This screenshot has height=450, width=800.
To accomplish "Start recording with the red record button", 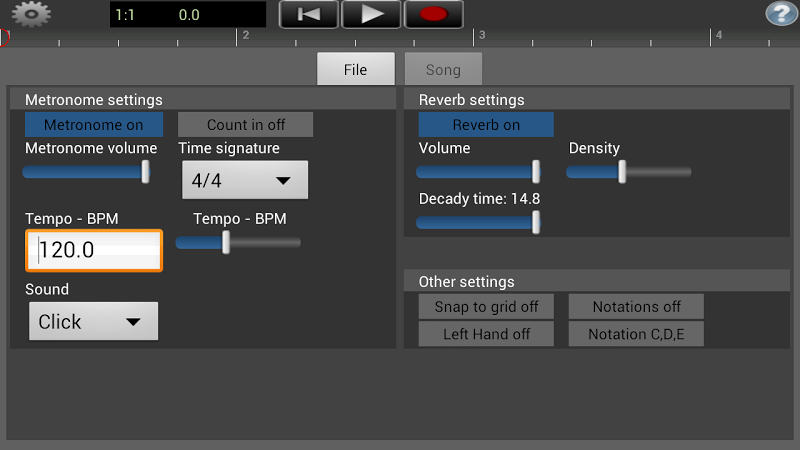I will point(433,14).
